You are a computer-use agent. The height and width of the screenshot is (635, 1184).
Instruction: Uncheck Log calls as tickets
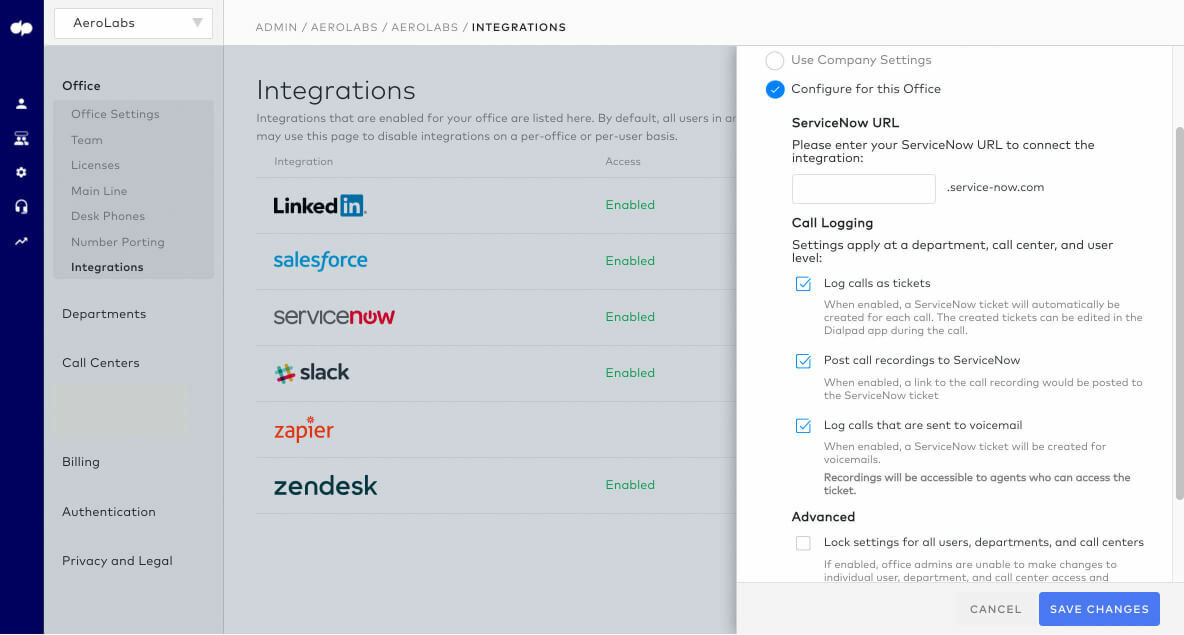[803, 284]
